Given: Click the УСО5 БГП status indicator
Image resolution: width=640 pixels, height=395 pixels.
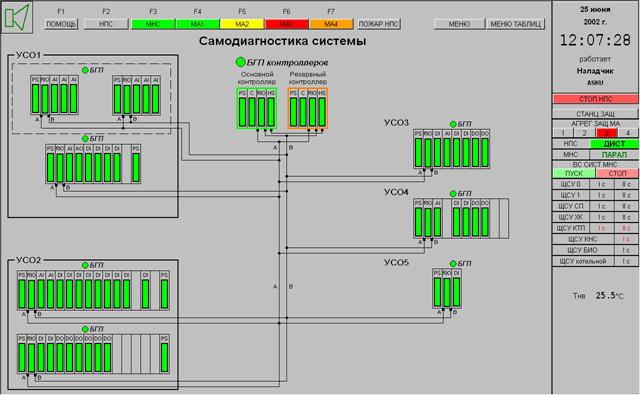Looking at the screenshot, I should 453,264.
